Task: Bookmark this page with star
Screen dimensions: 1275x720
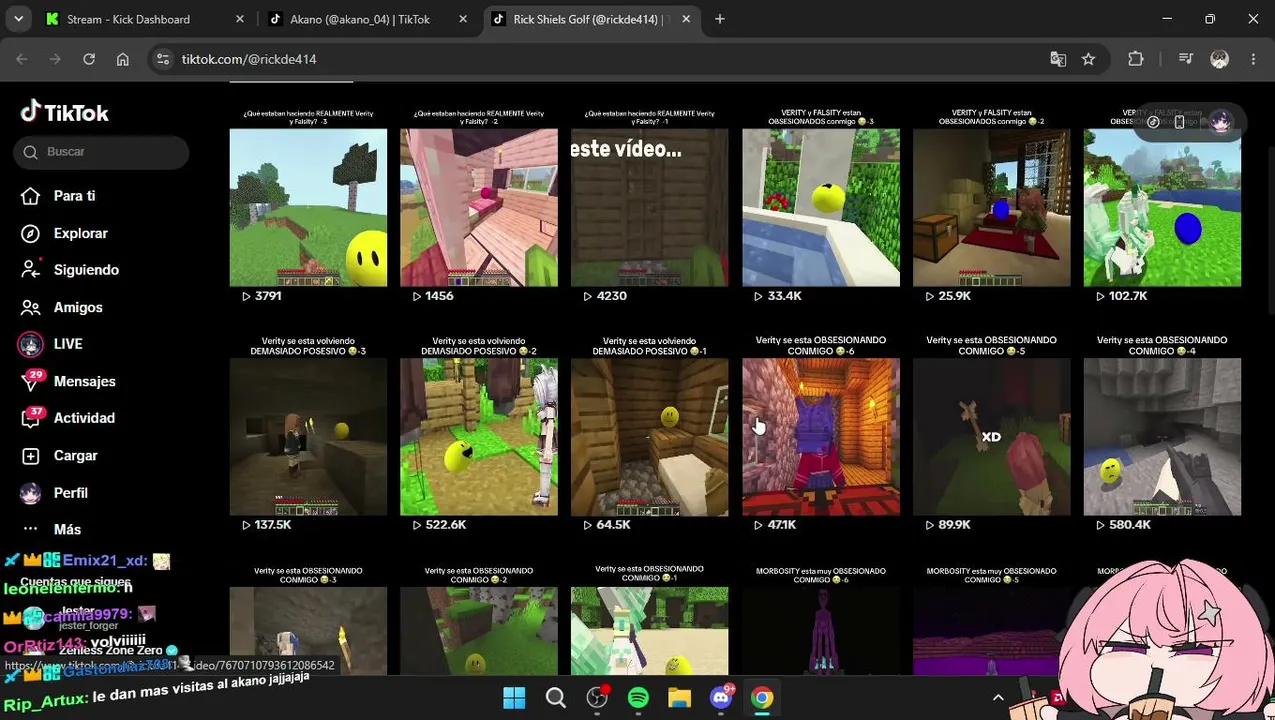Action: tap(1088, 59)
